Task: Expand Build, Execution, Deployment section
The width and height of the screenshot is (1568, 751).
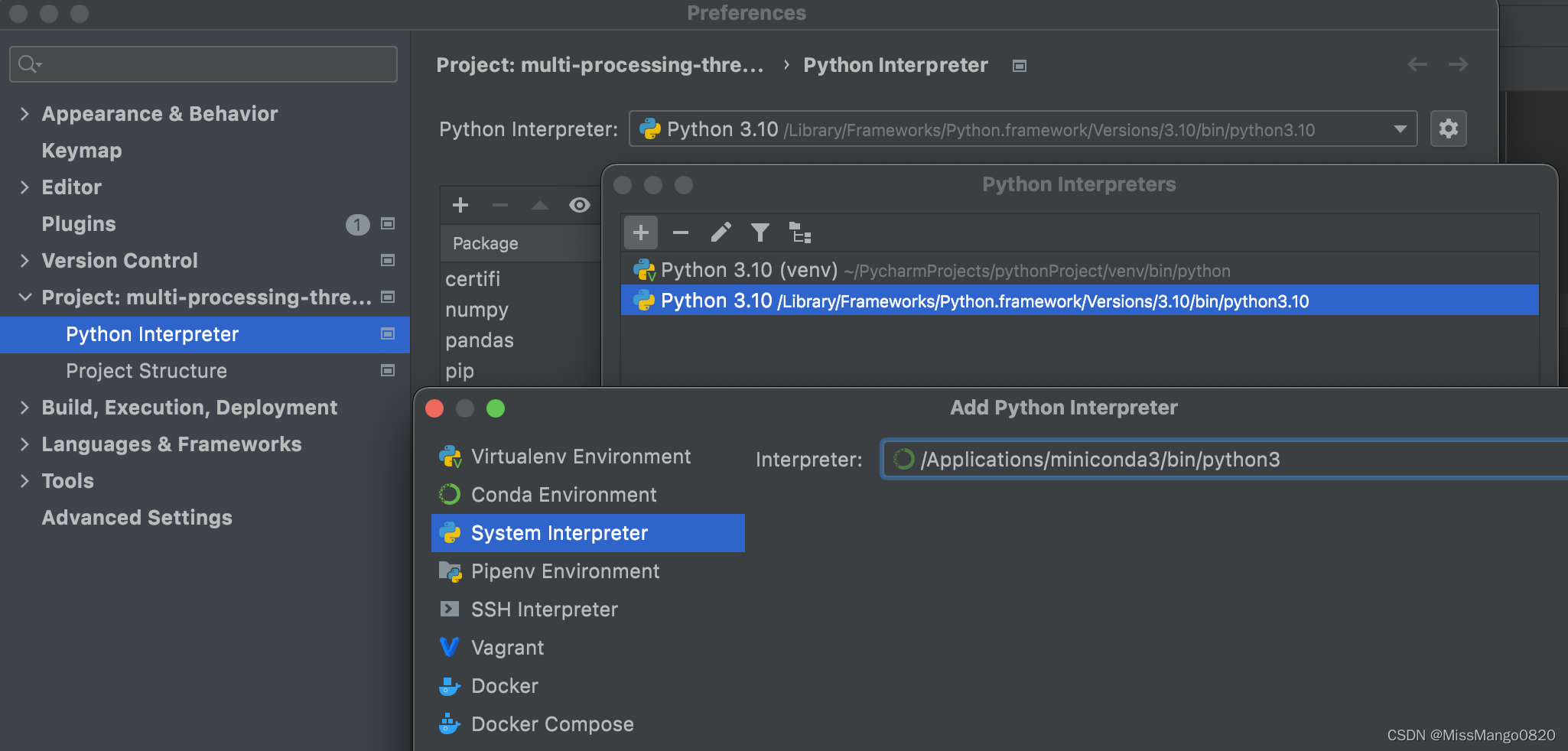Action: pyautogui.click(x=24, y=408)
